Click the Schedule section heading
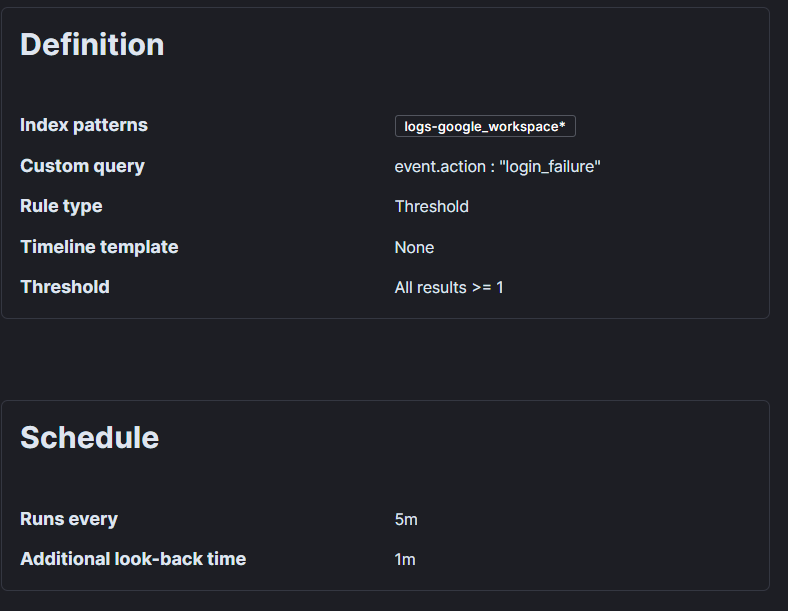This screenshot has width=788, height=611. pyautogui.click(x=89, y=438)
